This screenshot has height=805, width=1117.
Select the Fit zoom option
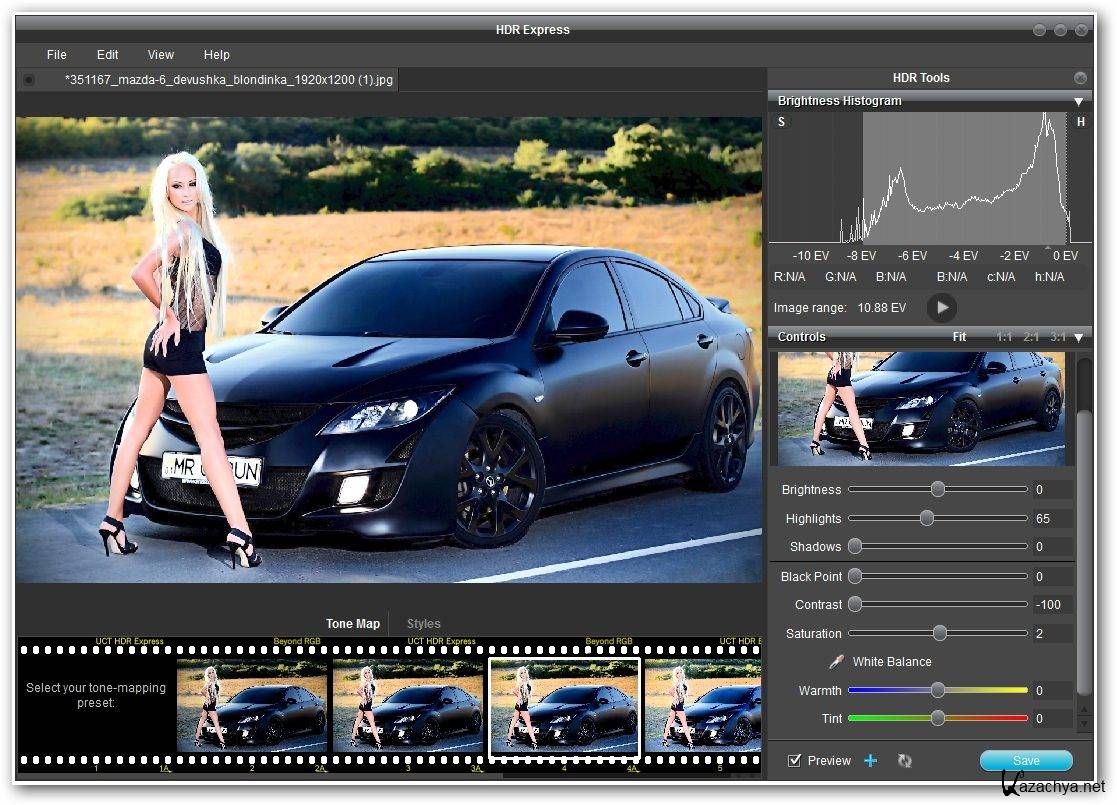click(959, 337)
